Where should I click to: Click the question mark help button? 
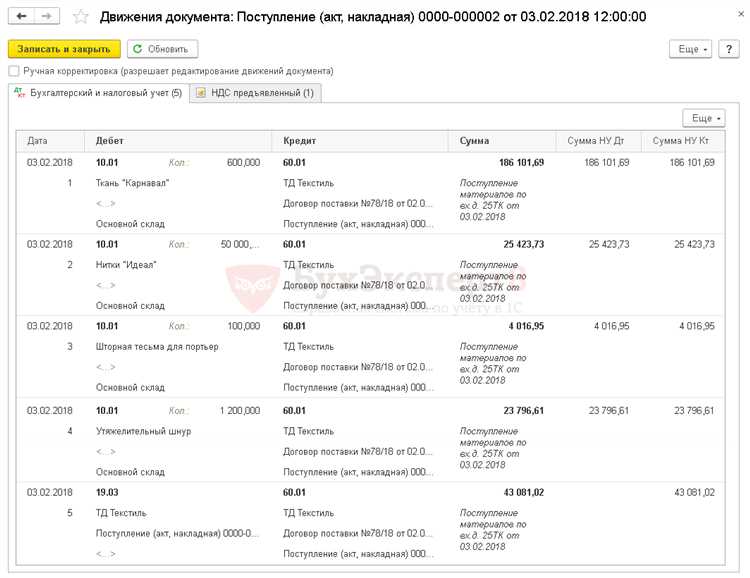click(x=728, y=49)
